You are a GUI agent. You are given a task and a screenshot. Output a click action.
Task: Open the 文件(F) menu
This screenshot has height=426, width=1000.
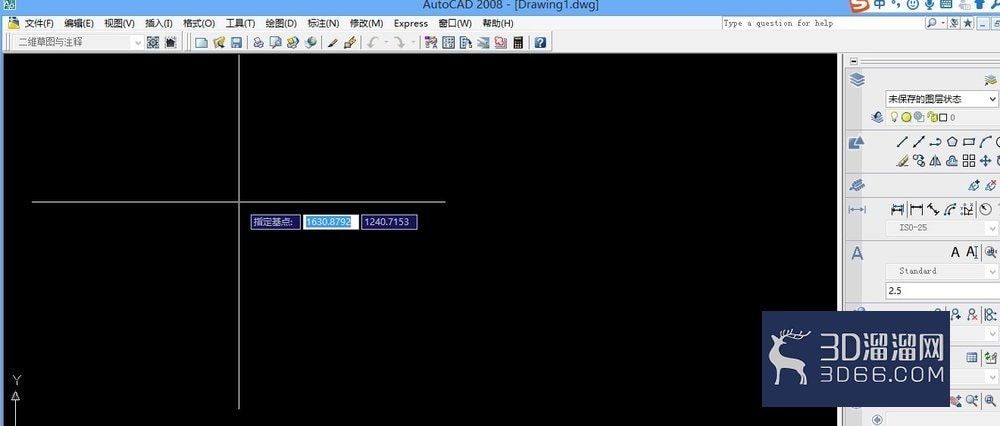39,24
